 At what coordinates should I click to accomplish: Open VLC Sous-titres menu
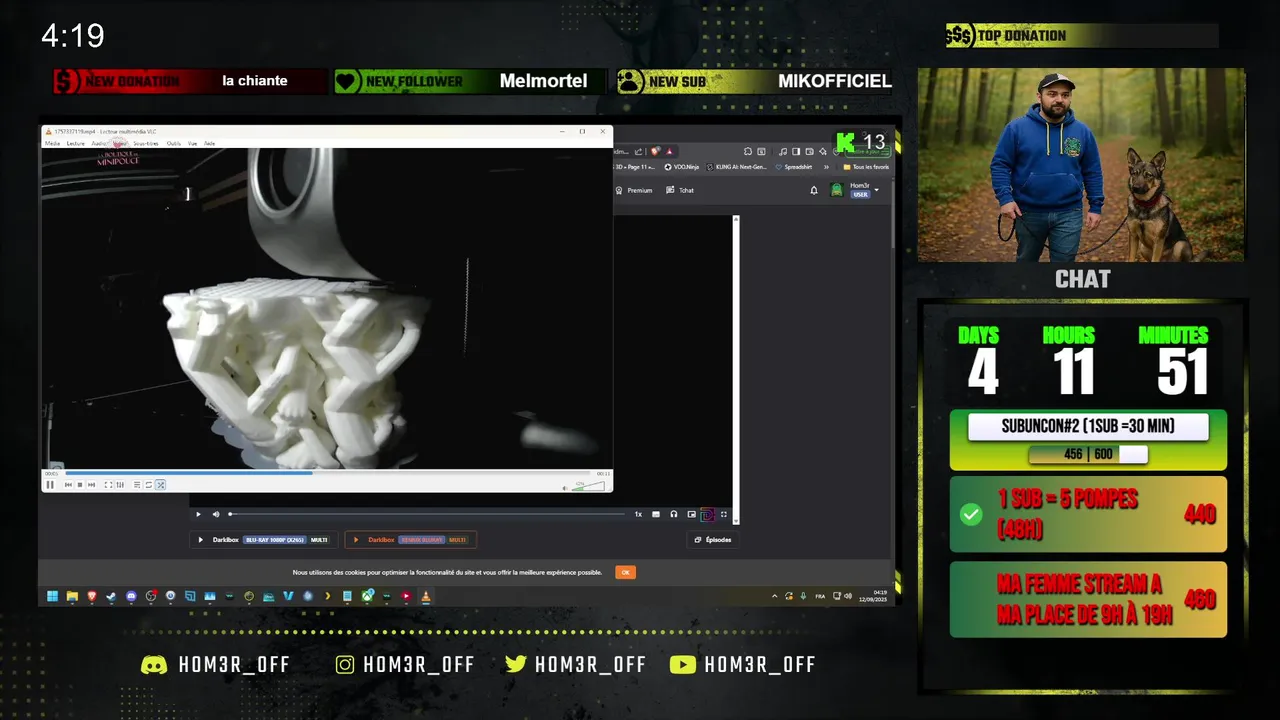click(146, 143)
